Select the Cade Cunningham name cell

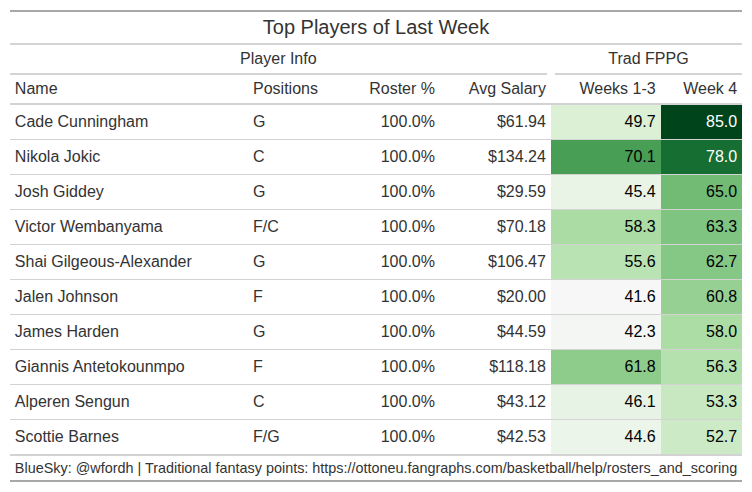point(81,122)
